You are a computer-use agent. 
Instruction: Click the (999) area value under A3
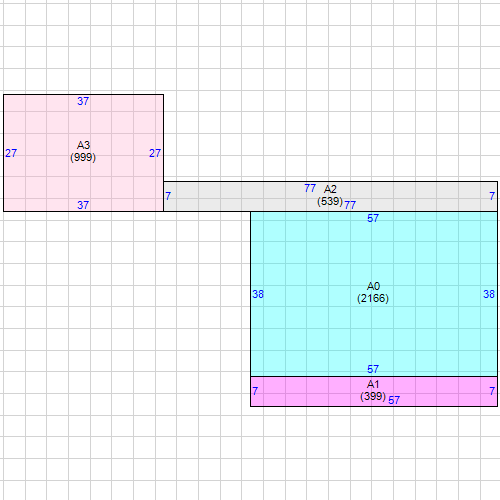(x=83, y=157)
